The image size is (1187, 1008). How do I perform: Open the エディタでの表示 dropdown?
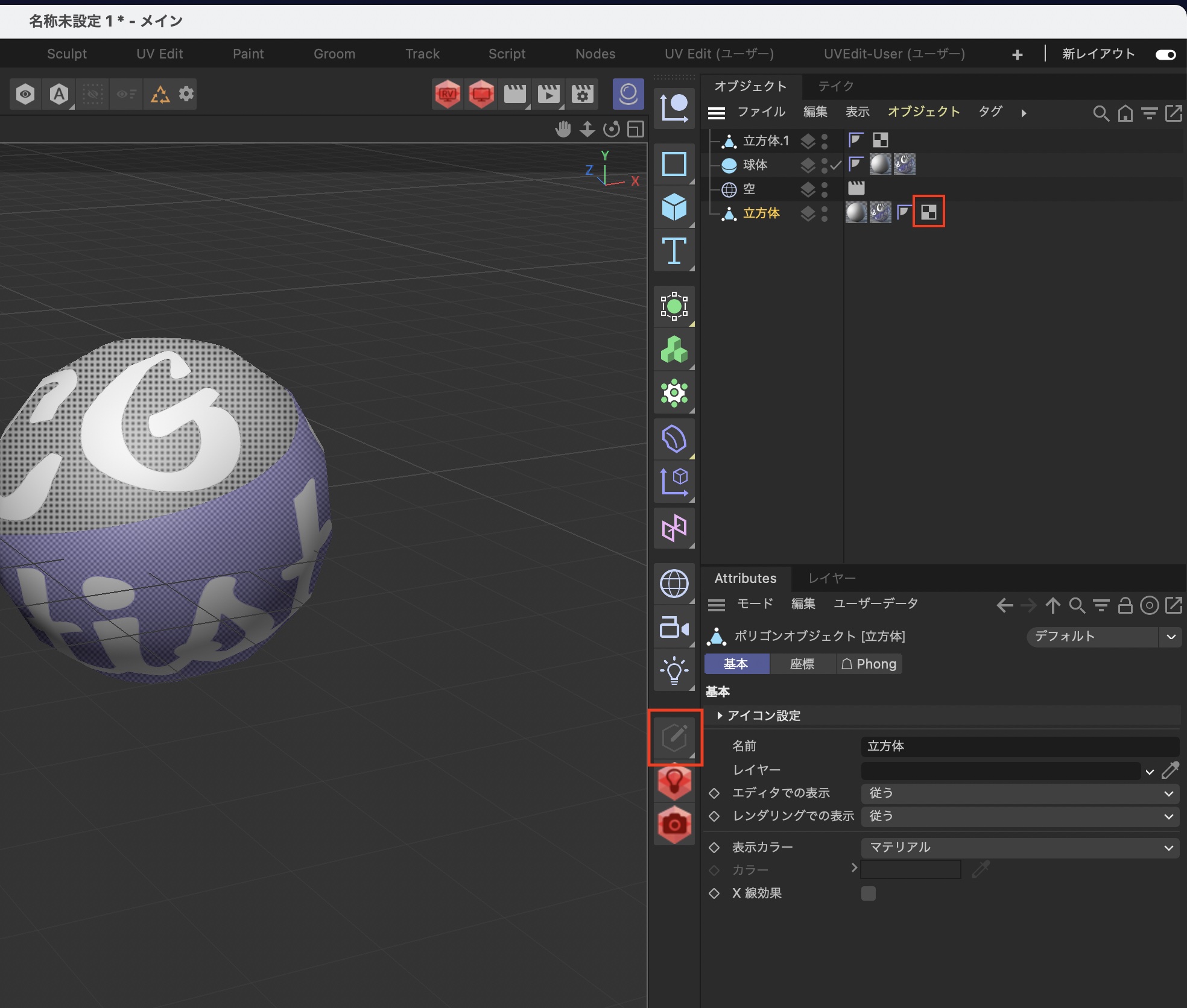pos(1019,793)
